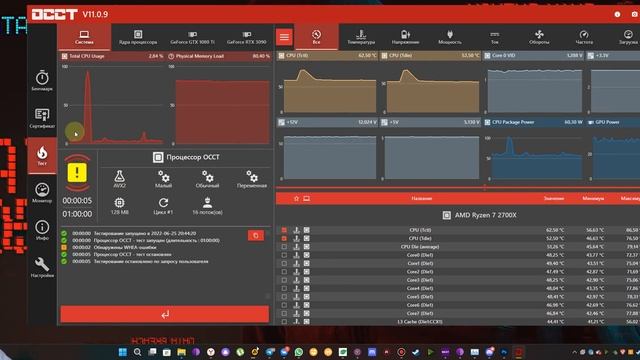Click the AMD Ryzen 7 2700X group header
The width and height of the screenshot is (640, 360).
[x=480, y=215]
